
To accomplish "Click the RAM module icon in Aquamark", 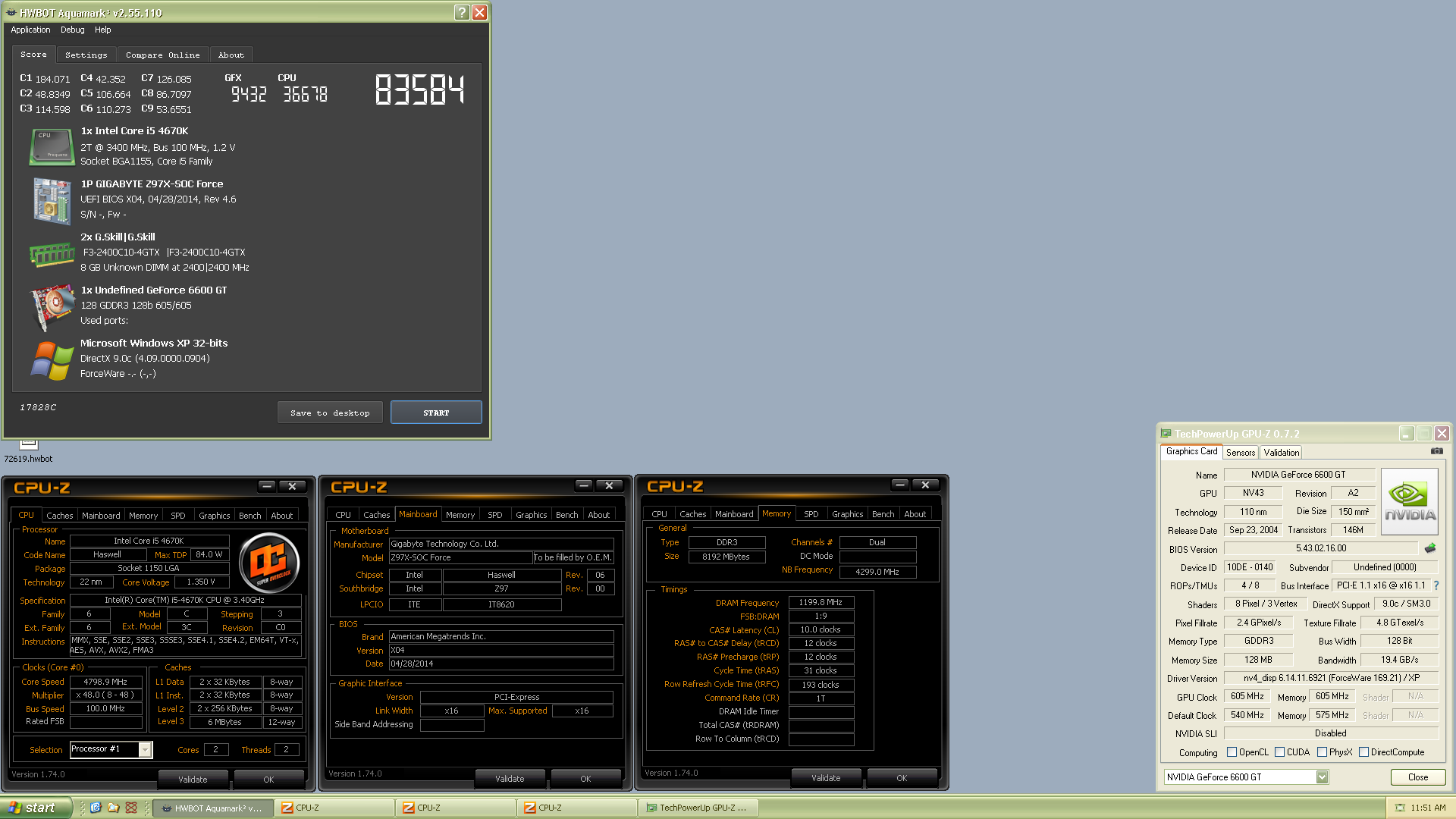I will coord(51,254).
